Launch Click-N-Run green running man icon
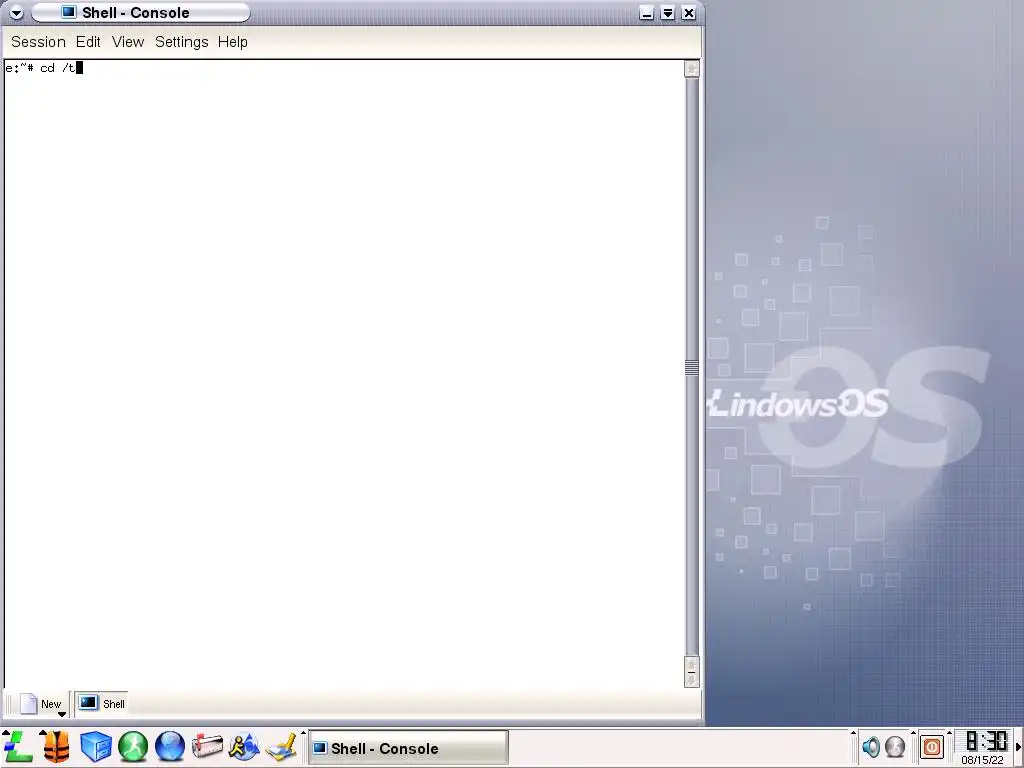 tap(133, 746)
